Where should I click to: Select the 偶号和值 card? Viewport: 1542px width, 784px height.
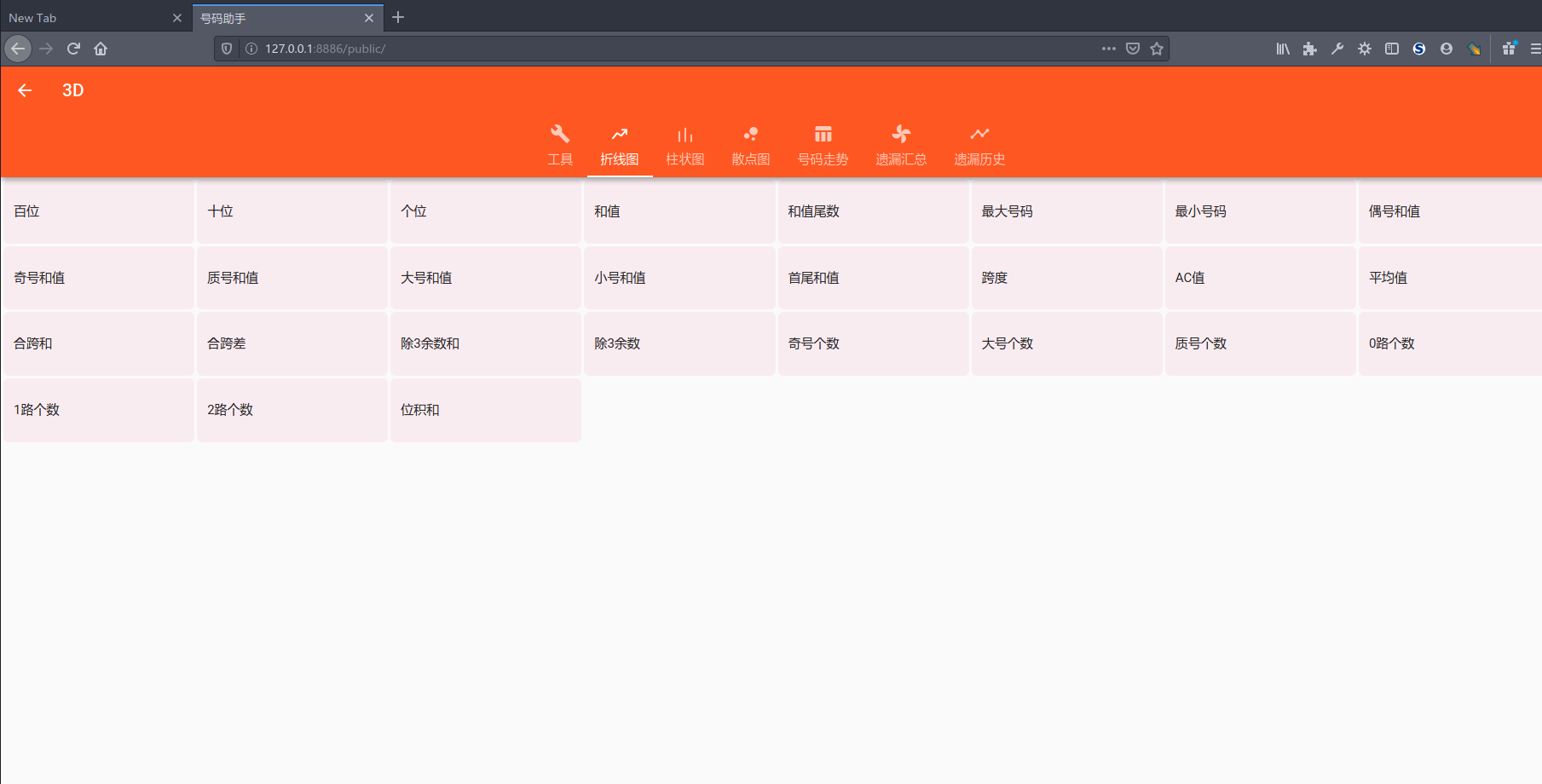tap(1450, 211)
